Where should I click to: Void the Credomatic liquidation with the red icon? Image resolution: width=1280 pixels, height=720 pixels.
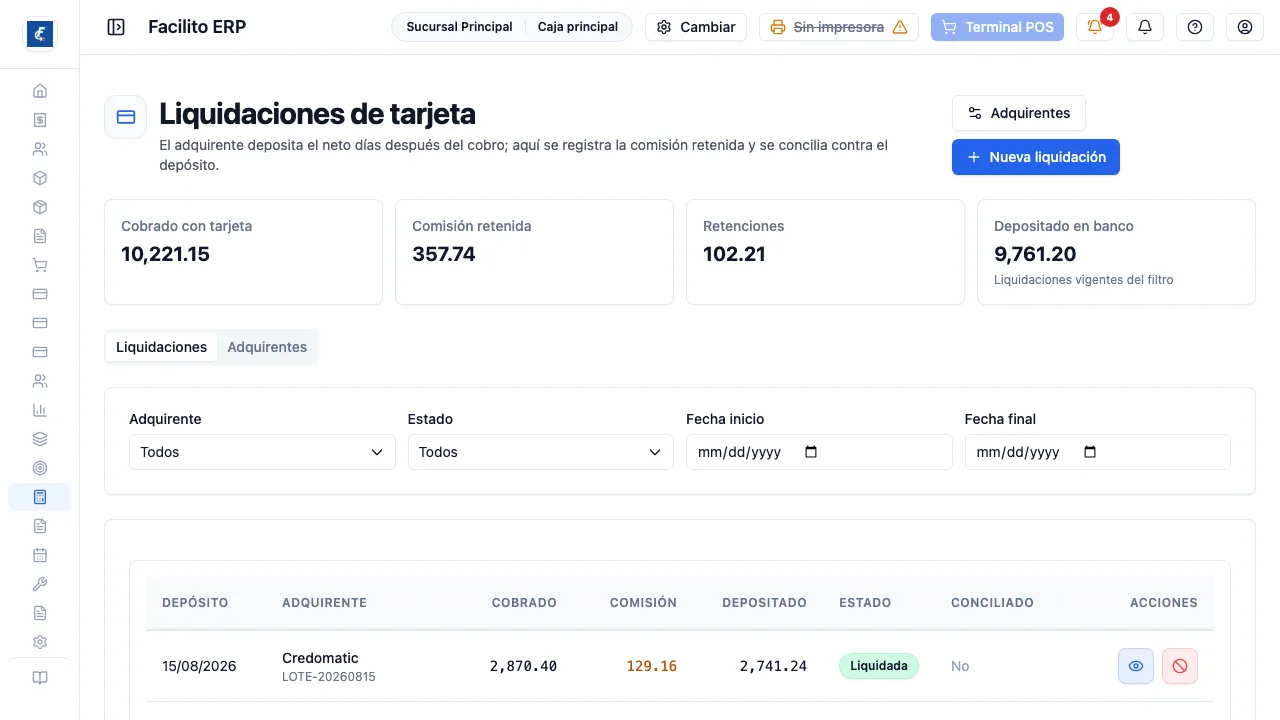[x=1180, y=666]
